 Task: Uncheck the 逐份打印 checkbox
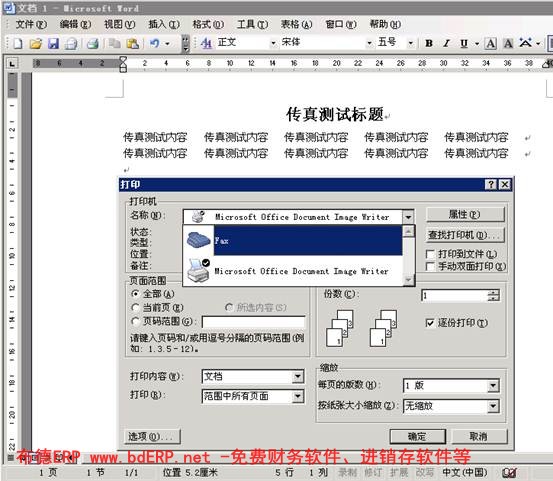pyautogui.click(x=430, y=323)
